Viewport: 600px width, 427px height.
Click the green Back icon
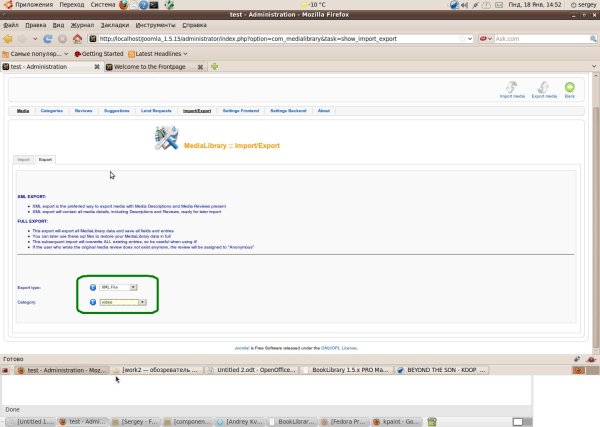[x=569, y=87]
